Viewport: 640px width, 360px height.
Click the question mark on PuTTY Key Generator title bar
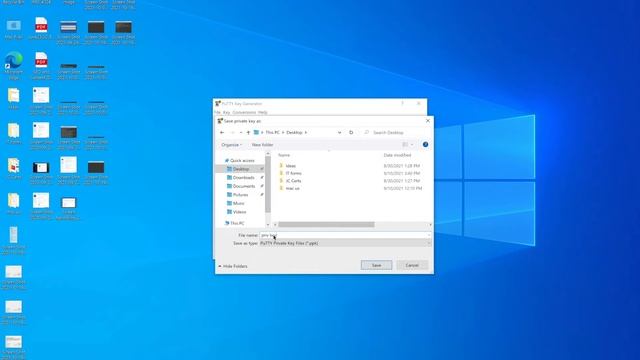click(402, 104)
